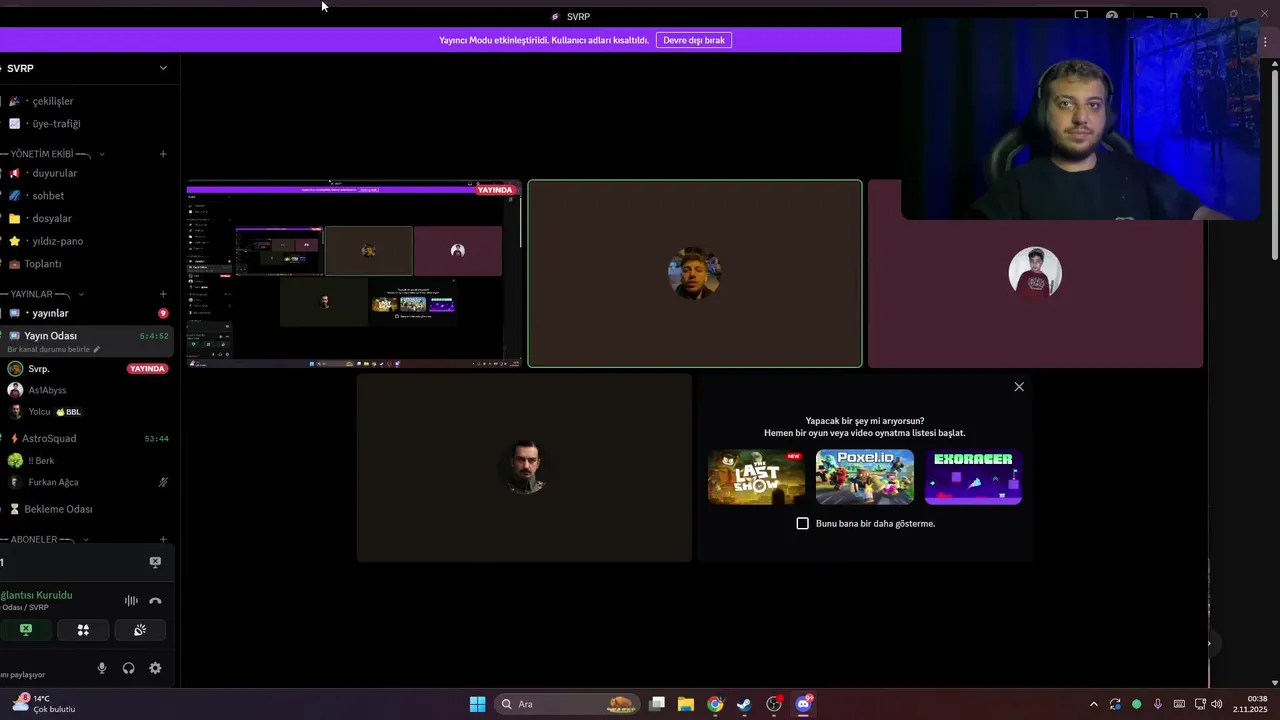Open the Inbox icon in Discord title bar
This screenshot has height=720, width=1280.
coord(1081,16)
